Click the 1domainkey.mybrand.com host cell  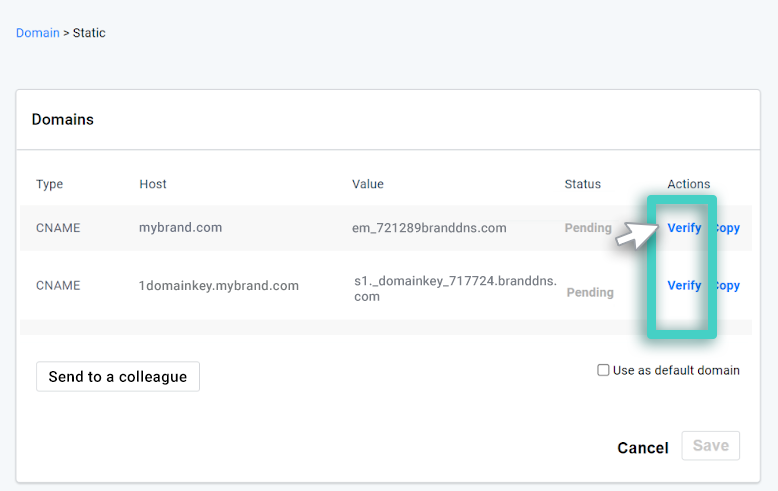[218, 286]
